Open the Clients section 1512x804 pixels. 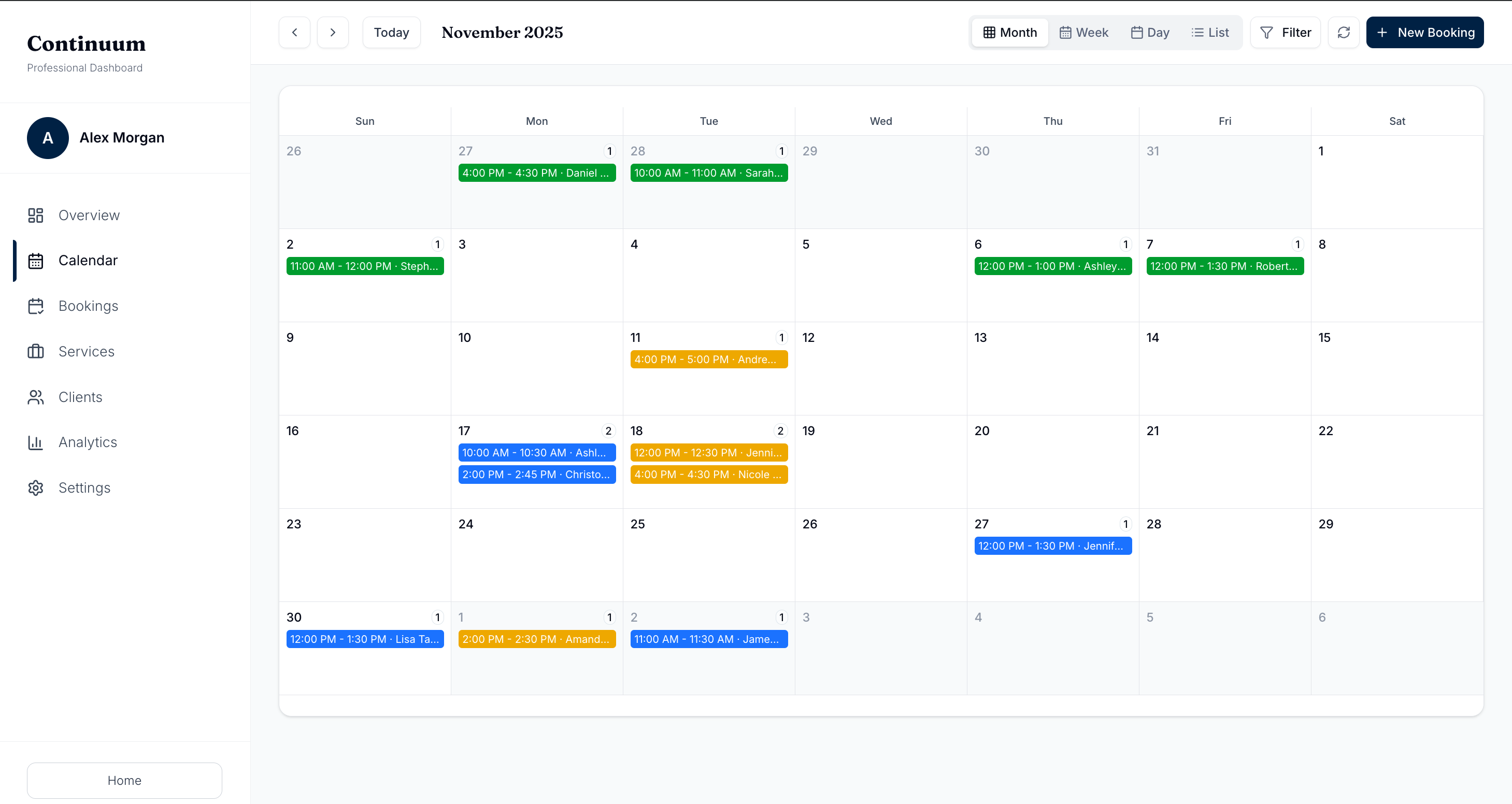[80, 397]
